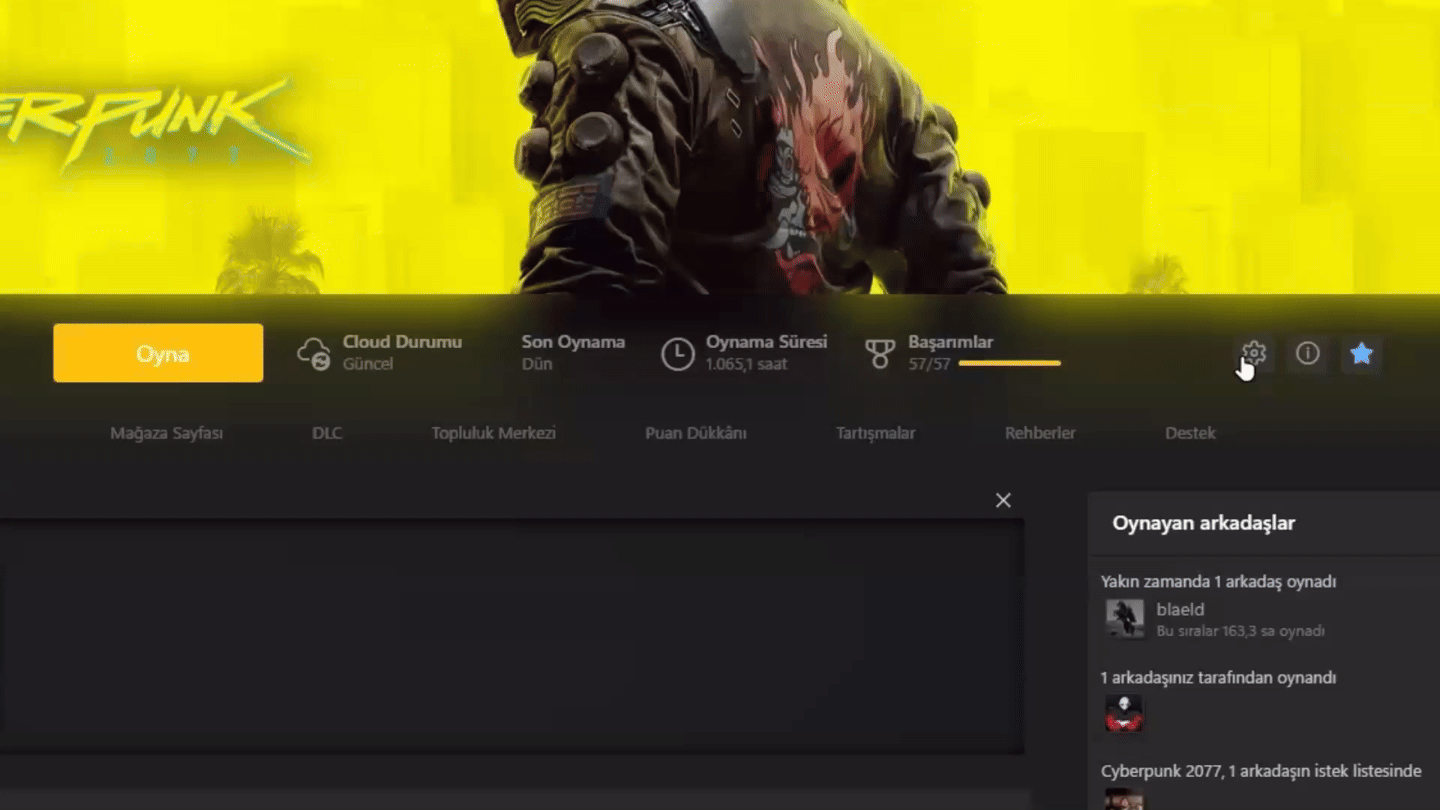Open the Mağaza Sayfası link

tap(166, 433)
